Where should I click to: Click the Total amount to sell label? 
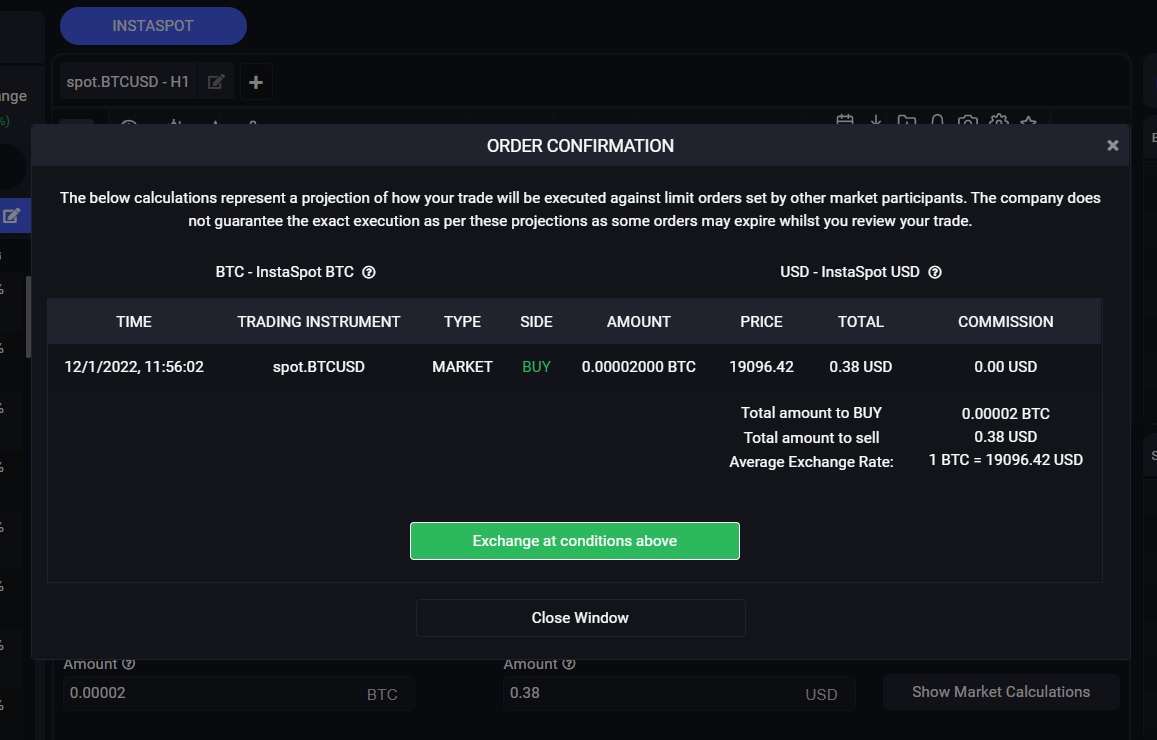(x=812, y=438)
